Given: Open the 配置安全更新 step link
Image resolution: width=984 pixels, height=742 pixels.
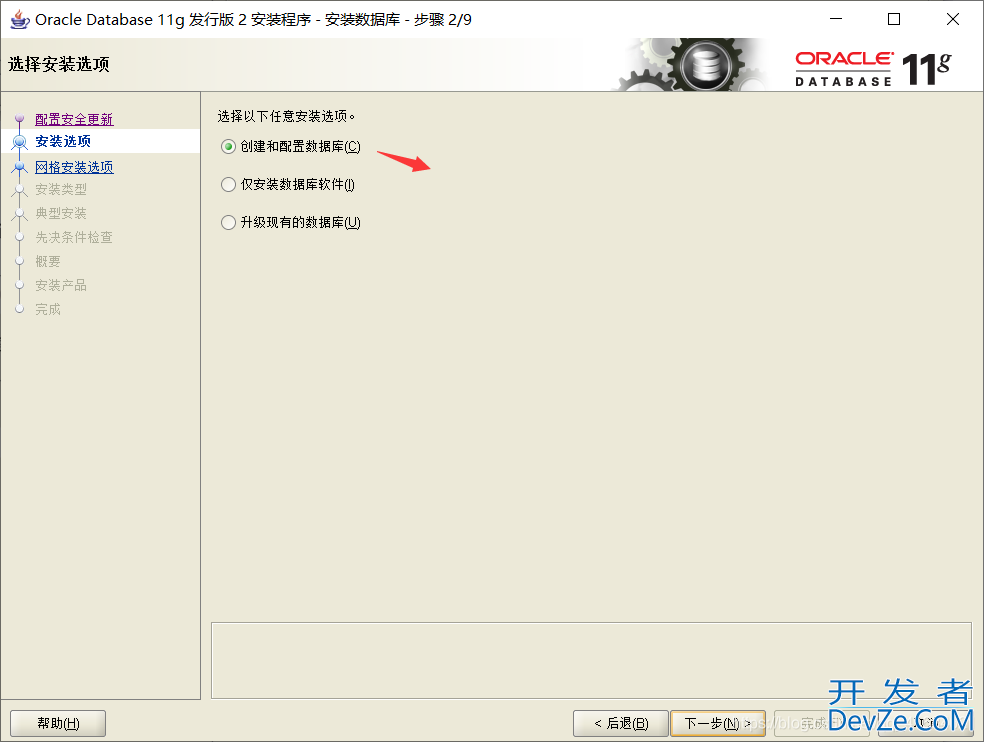Looking at the screenshot, I should coord(74,119).
